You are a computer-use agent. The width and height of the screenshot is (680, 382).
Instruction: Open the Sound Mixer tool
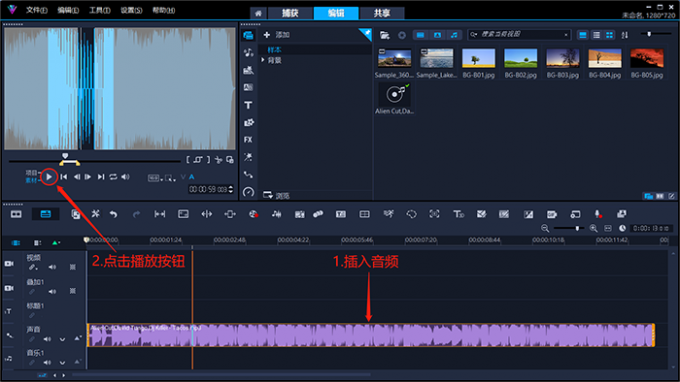point(276,214)
